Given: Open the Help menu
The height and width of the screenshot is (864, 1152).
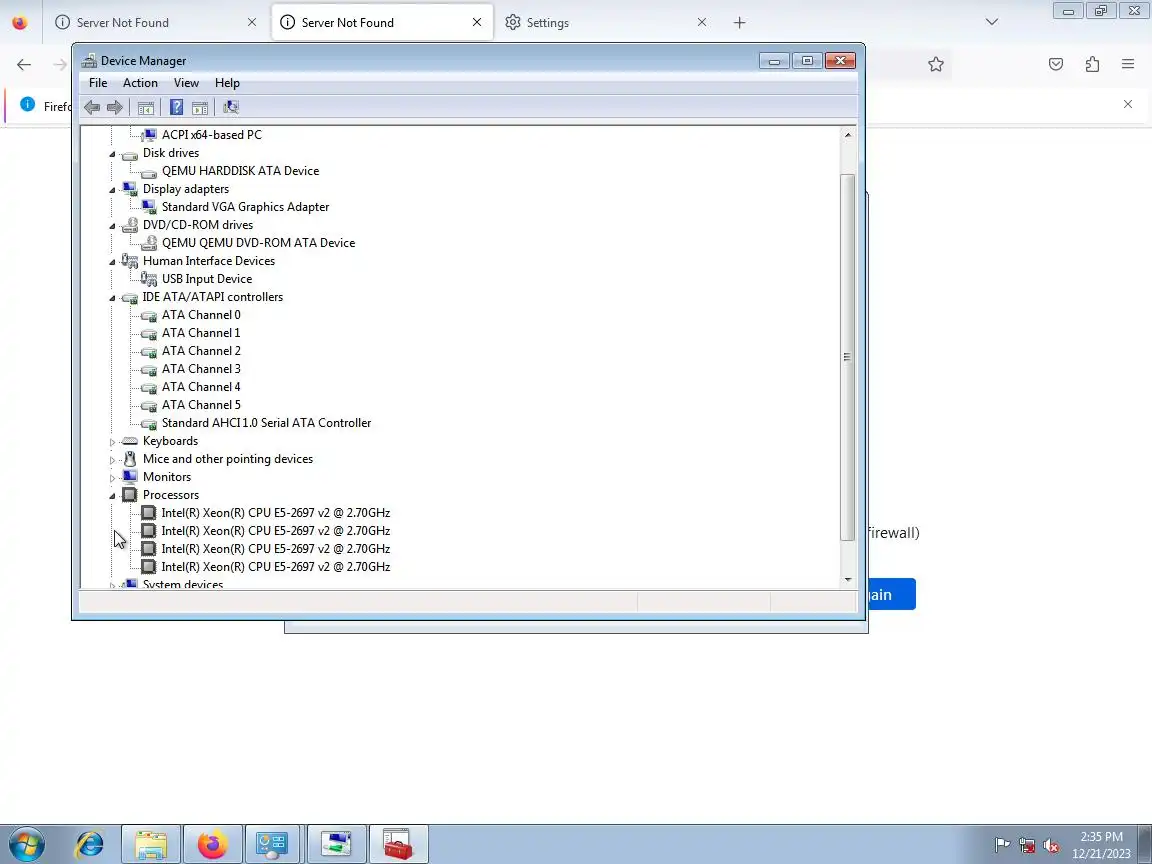Looking at the screenshot, I should 227,83.
